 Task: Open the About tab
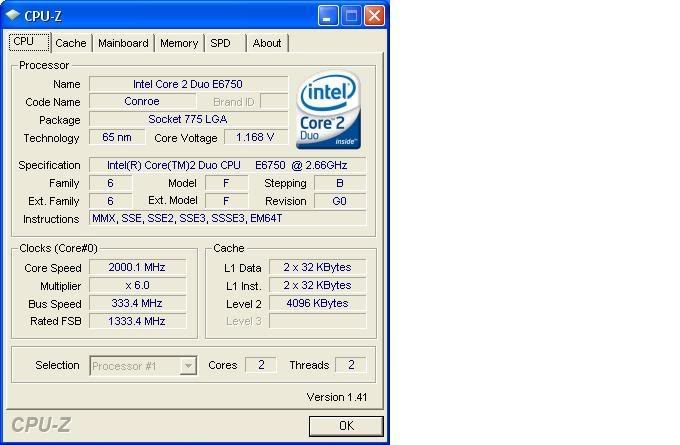point(267,43)
